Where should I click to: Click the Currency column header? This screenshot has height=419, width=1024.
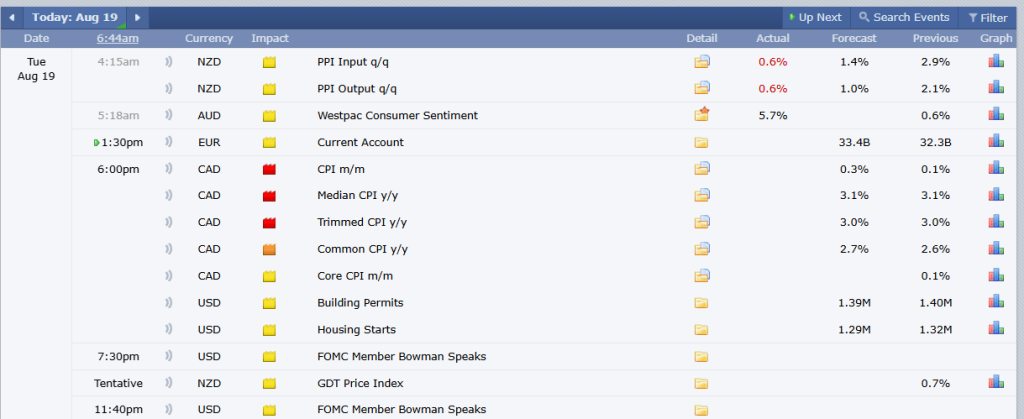209,39
